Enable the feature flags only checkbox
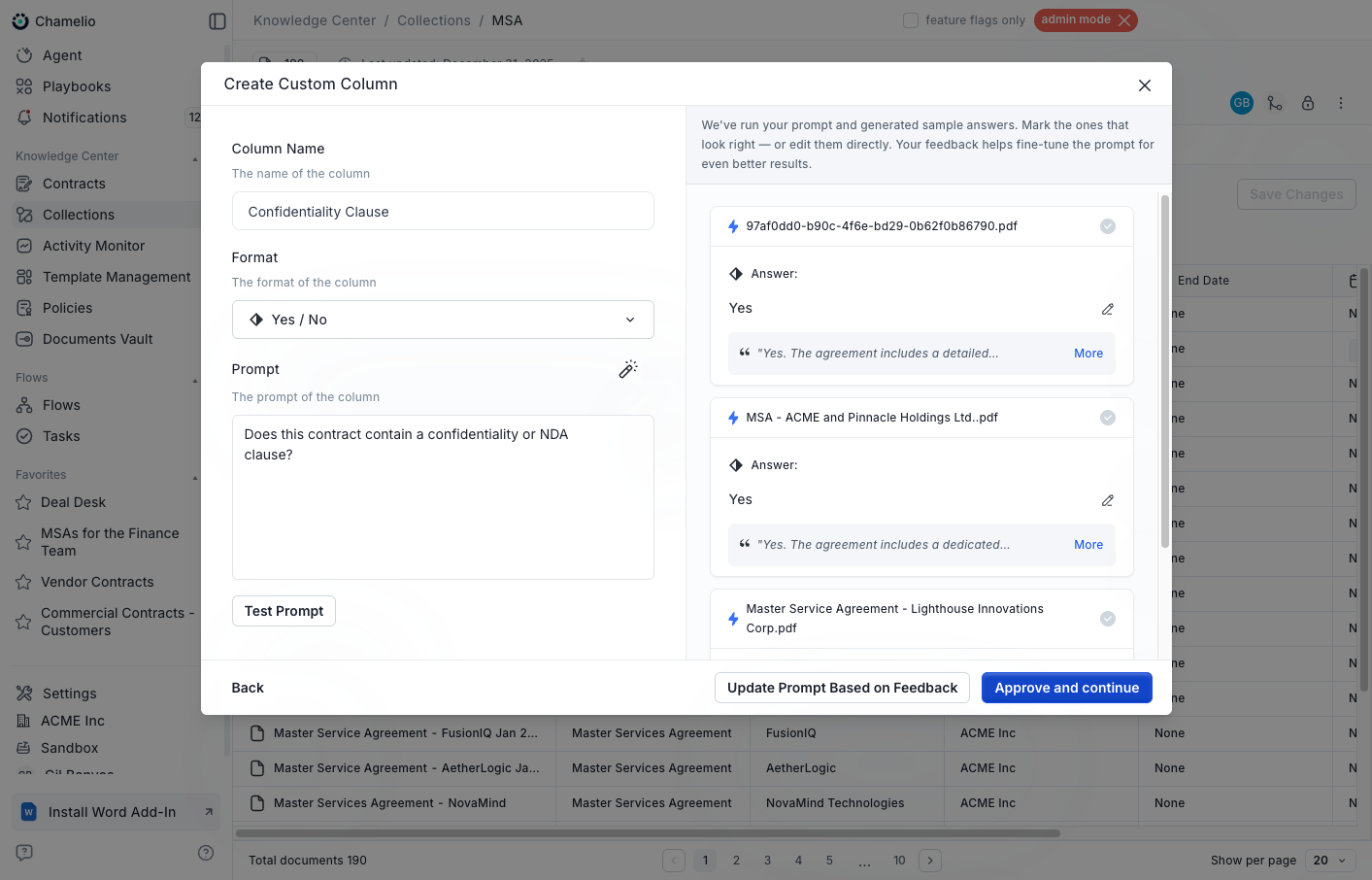 (911, 19)
